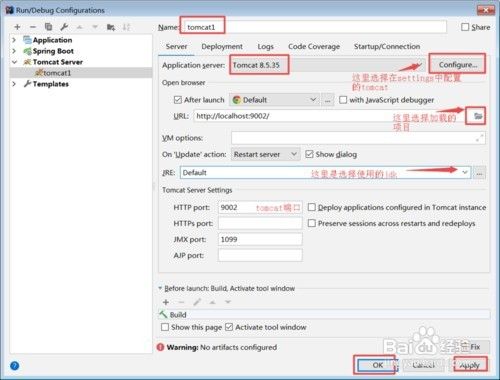Screen dimensions: 500x380
Task: Switch to Code Coverage tab
Action: pos(314,47)
